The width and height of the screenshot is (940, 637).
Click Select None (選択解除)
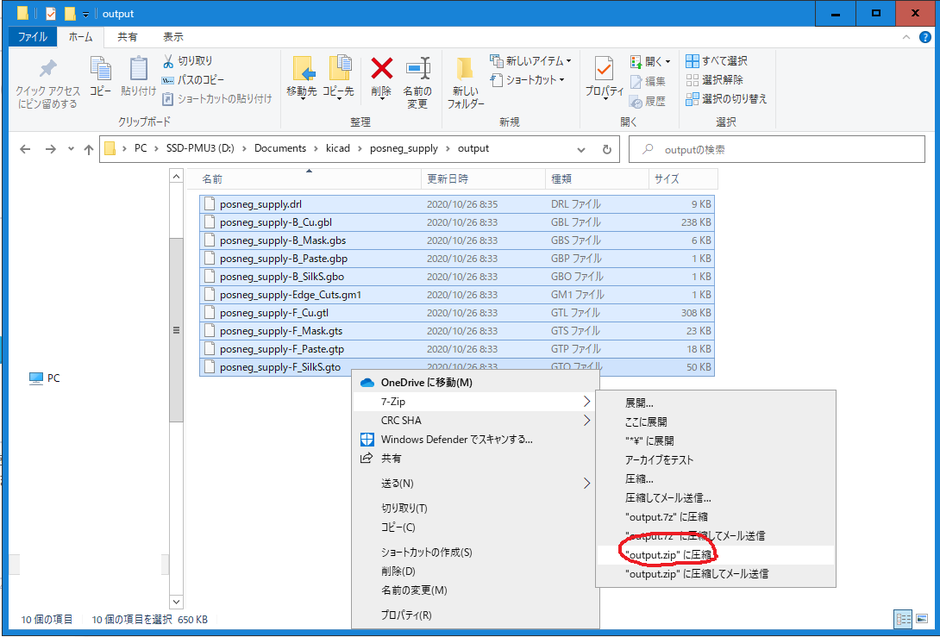pos(715,80)
